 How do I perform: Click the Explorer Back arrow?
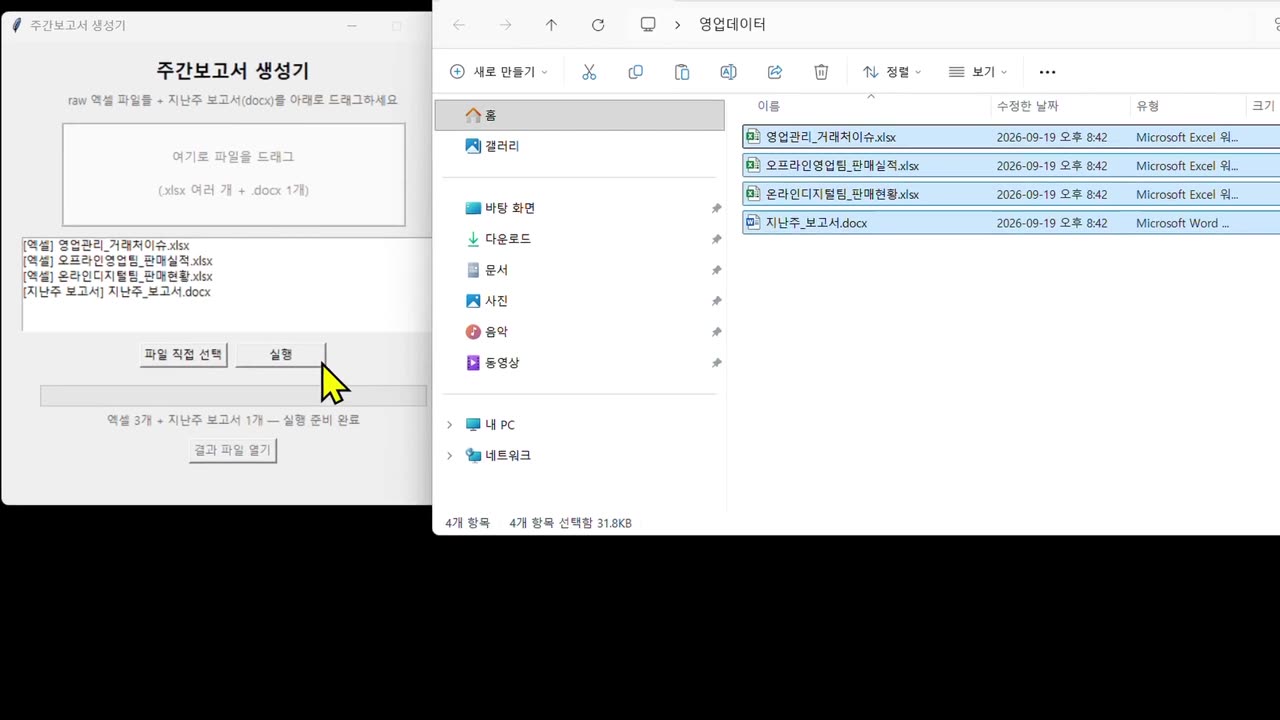tap(459, 25)
